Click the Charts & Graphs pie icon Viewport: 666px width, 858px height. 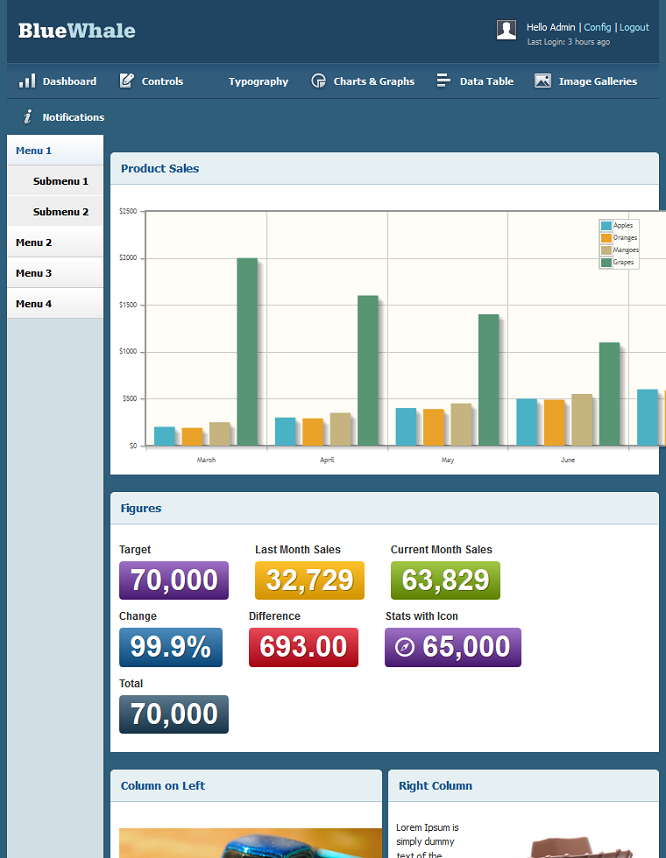(x=319, y=81)
